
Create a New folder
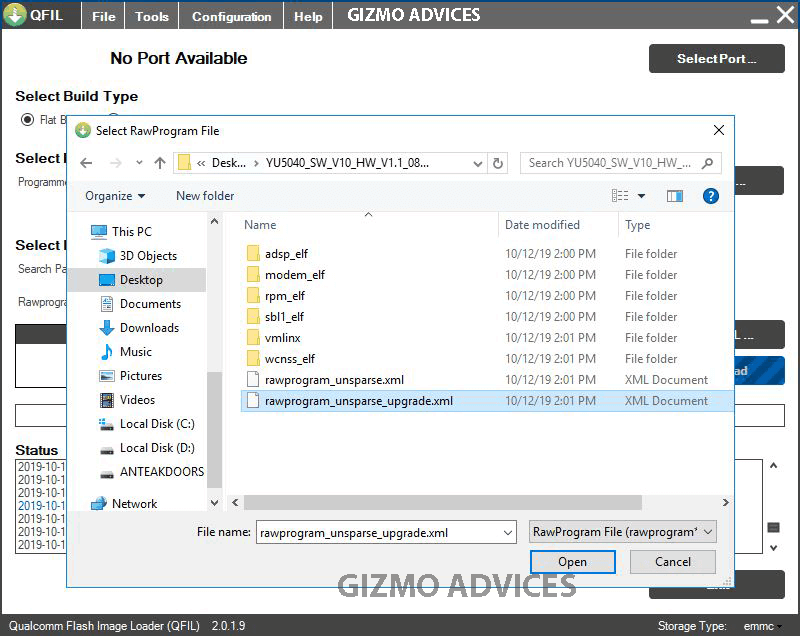pyautogui.click(x=205, y=196)
